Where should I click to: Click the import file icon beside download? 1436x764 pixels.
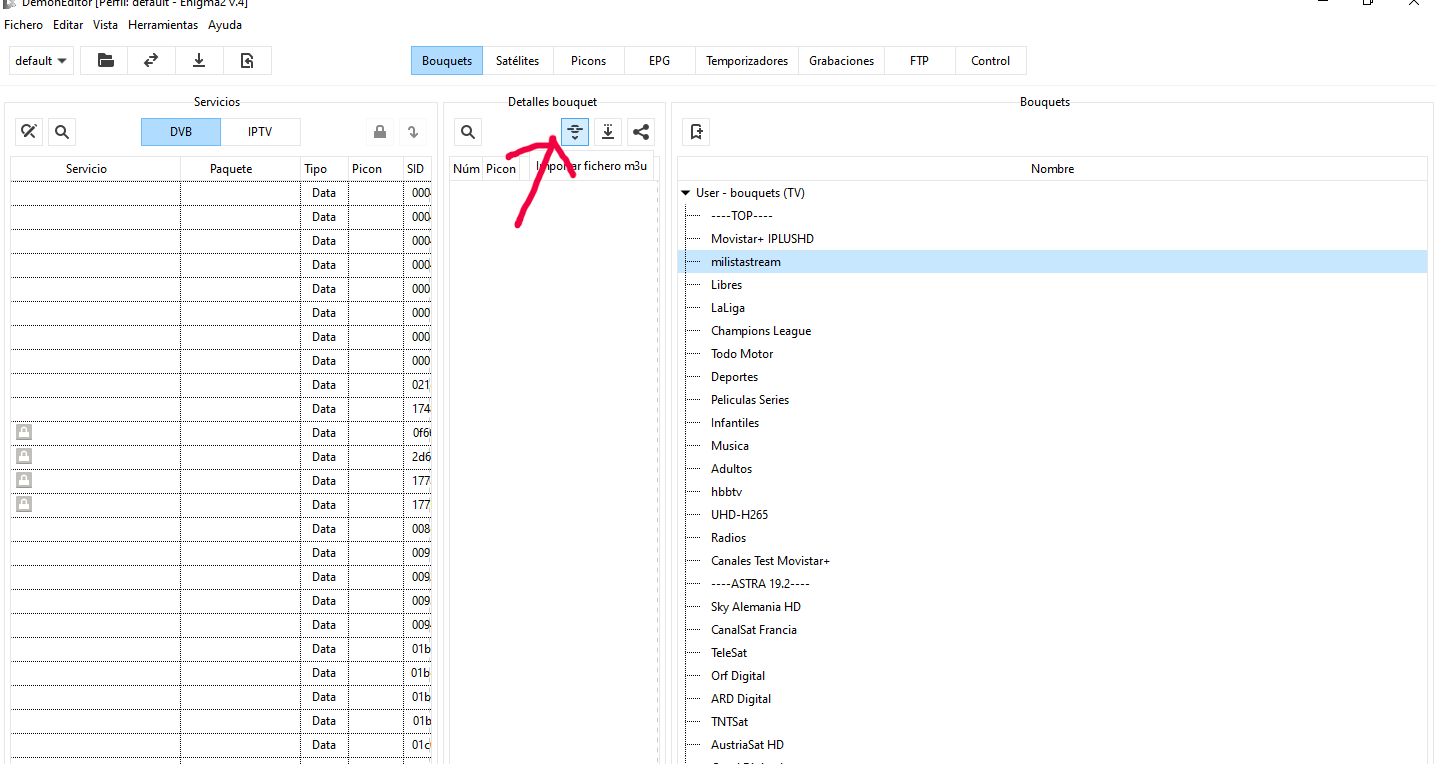(247, 61)
